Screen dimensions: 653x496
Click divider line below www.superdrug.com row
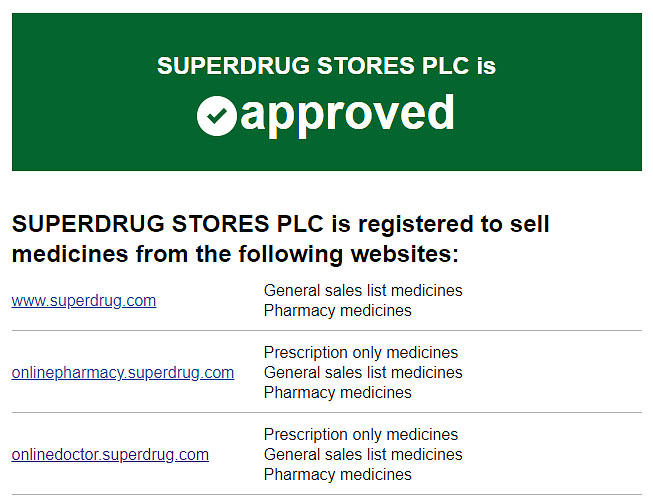click(x=326, y=330)
